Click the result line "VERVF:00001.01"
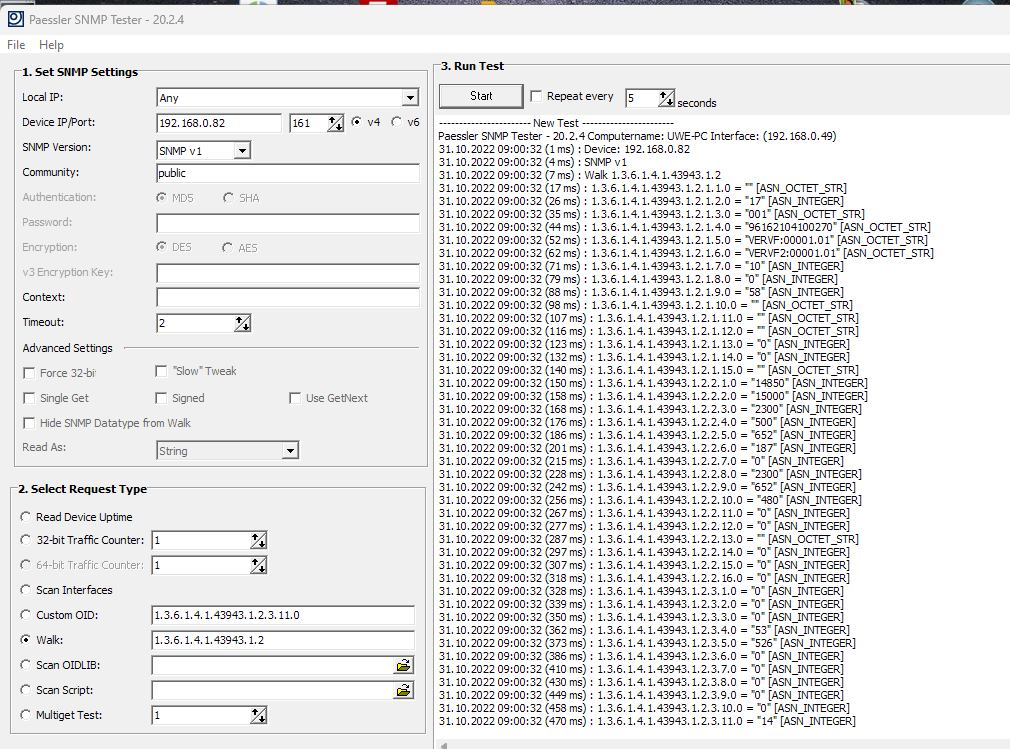 tap(683, 240)
